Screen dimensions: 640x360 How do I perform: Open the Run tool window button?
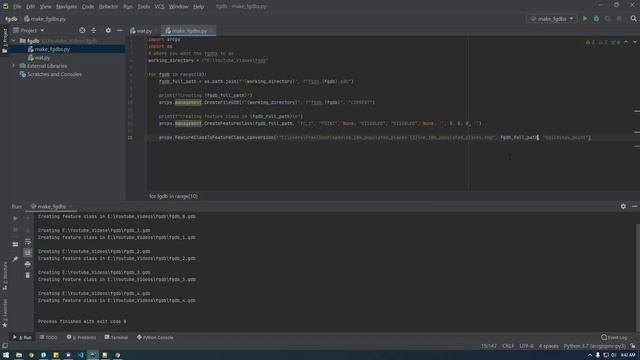22,338
